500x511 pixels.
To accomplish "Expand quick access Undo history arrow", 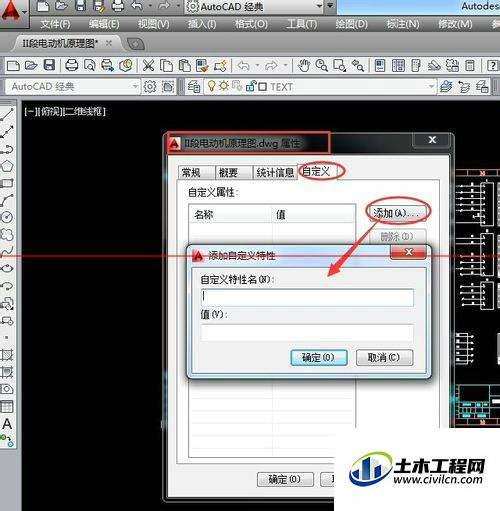I will pos(150,6).
